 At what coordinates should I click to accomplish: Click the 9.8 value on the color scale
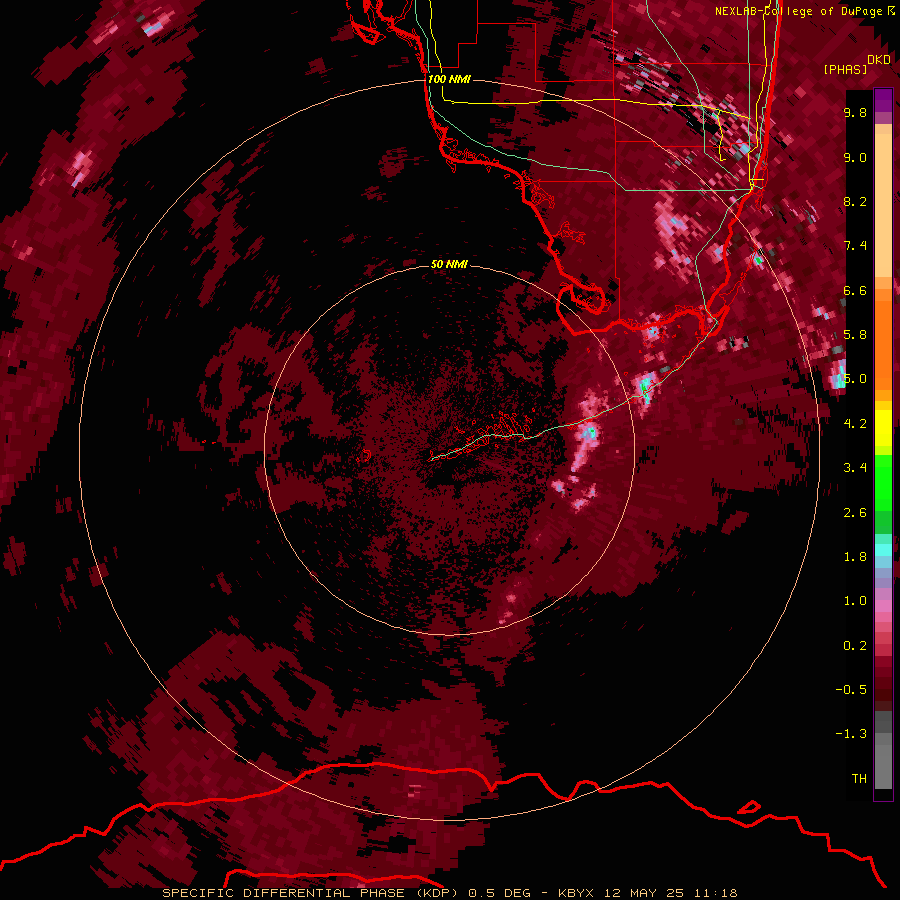855,112
